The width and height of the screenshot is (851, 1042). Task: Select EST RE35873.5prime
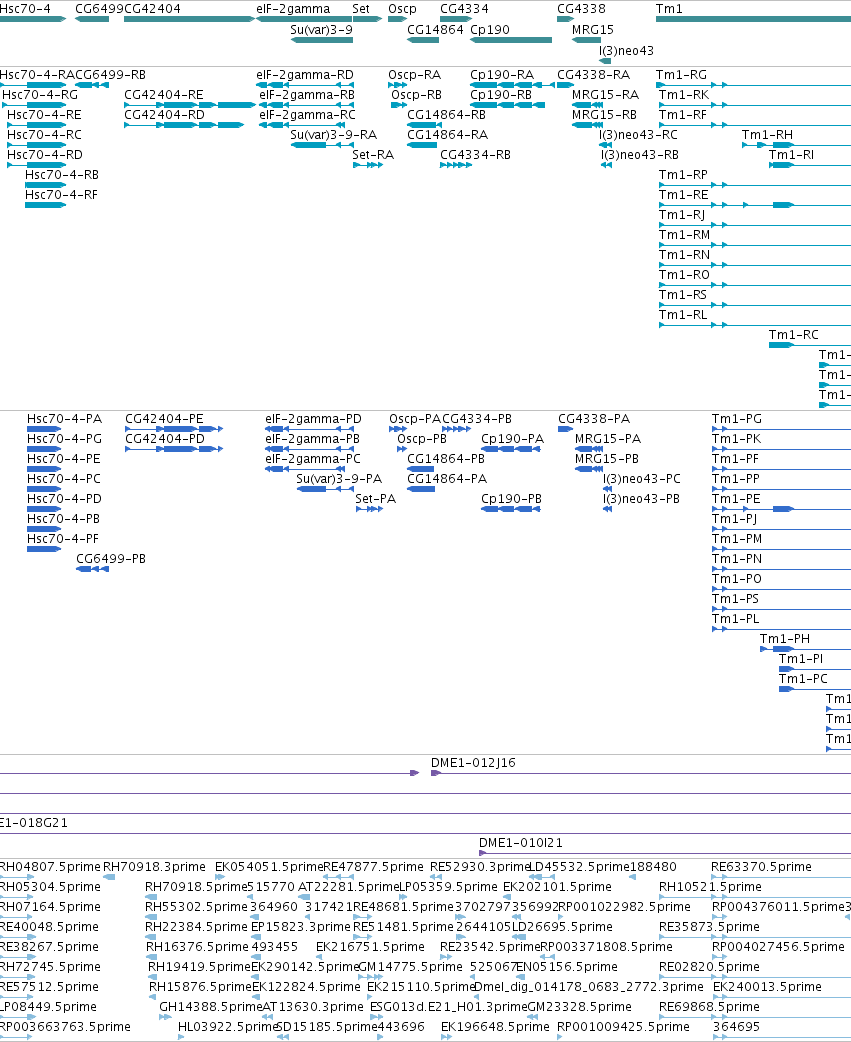pyautogui.click(x=709, y=926)
